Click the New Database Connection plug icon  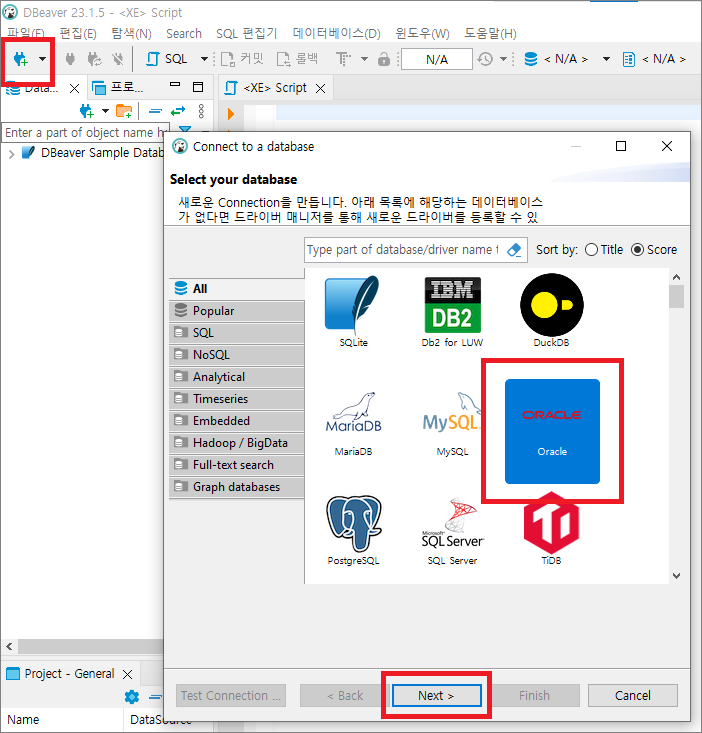[x=21, y=59]
